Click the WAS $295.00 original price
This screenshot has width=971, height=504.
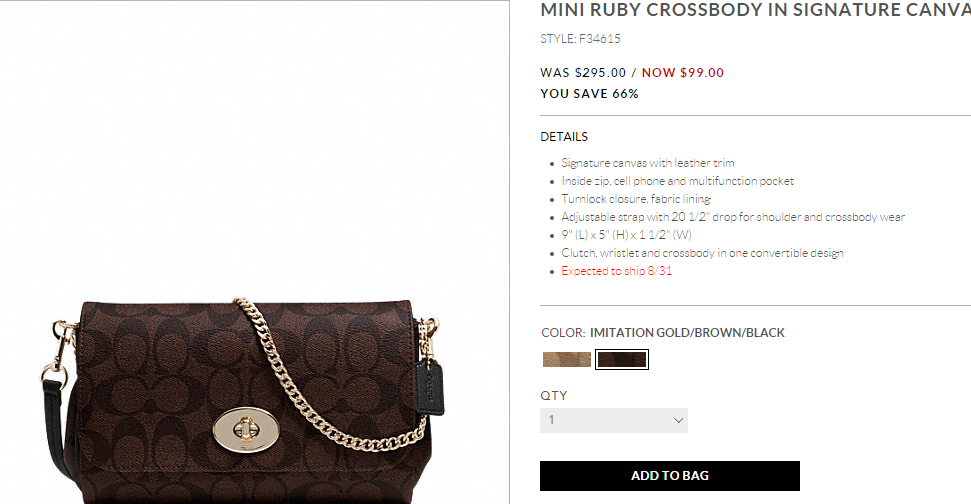583,72
